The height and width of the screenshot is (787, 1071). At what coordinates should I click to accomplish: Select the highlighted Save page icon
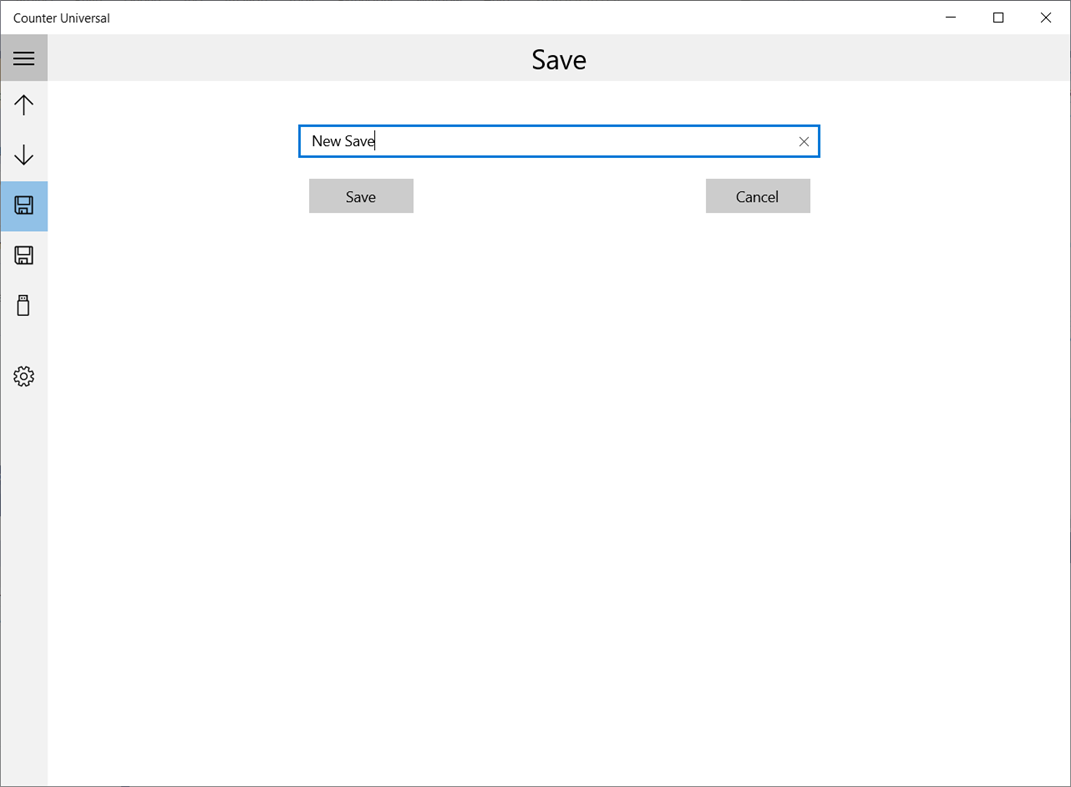[x=24, y=206]
